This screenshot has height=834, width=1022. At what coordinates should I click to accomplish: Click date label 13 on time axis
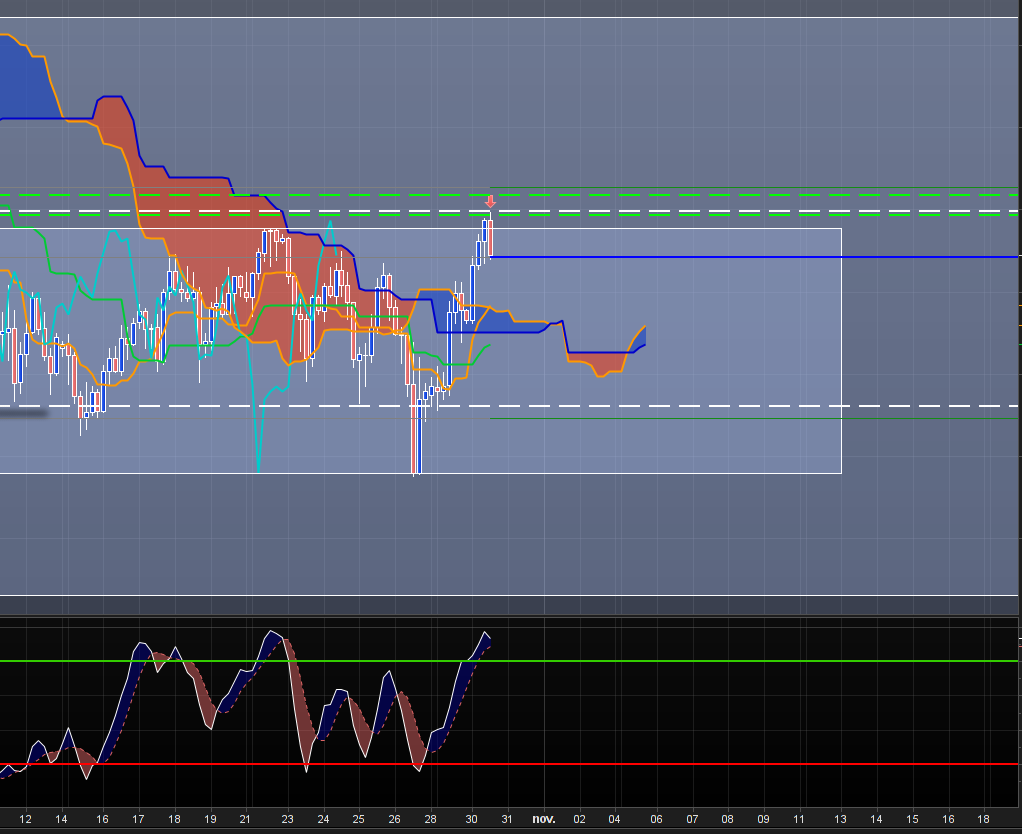tap(840, 819)
